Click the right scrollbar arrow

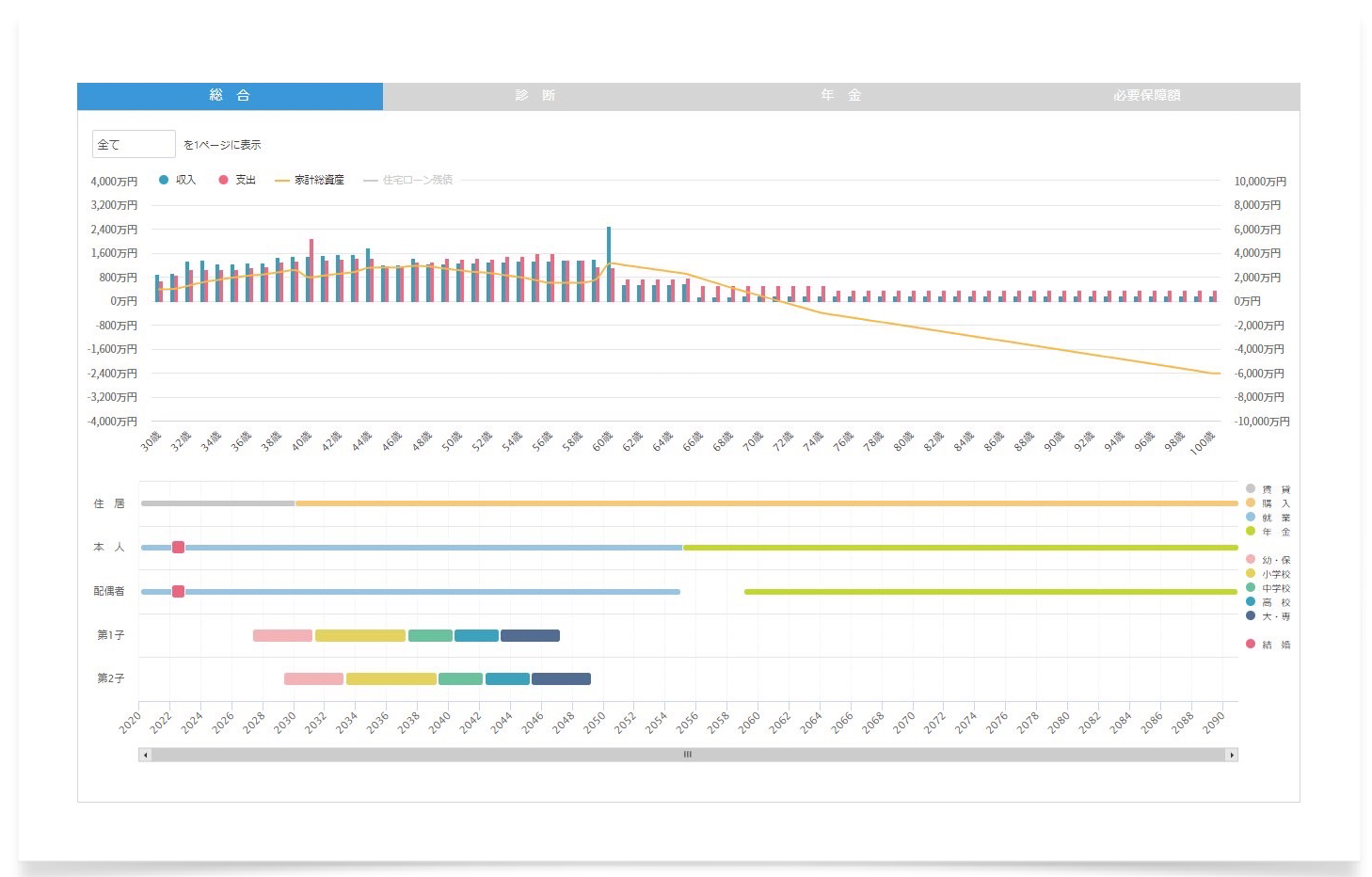point(1231,755)
